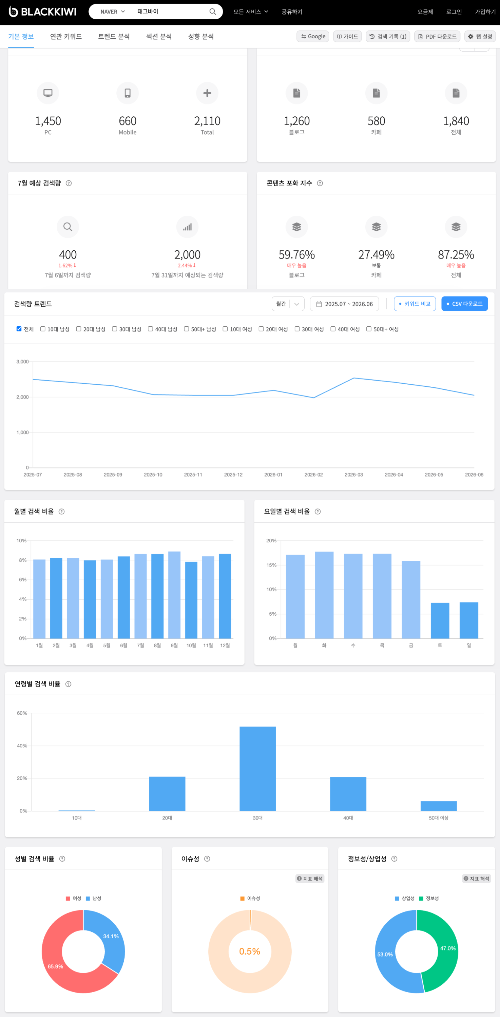Enable the 40대 남성 checkbox
This screenshot has height=1017, width=500.
click(x=150, y=329)
